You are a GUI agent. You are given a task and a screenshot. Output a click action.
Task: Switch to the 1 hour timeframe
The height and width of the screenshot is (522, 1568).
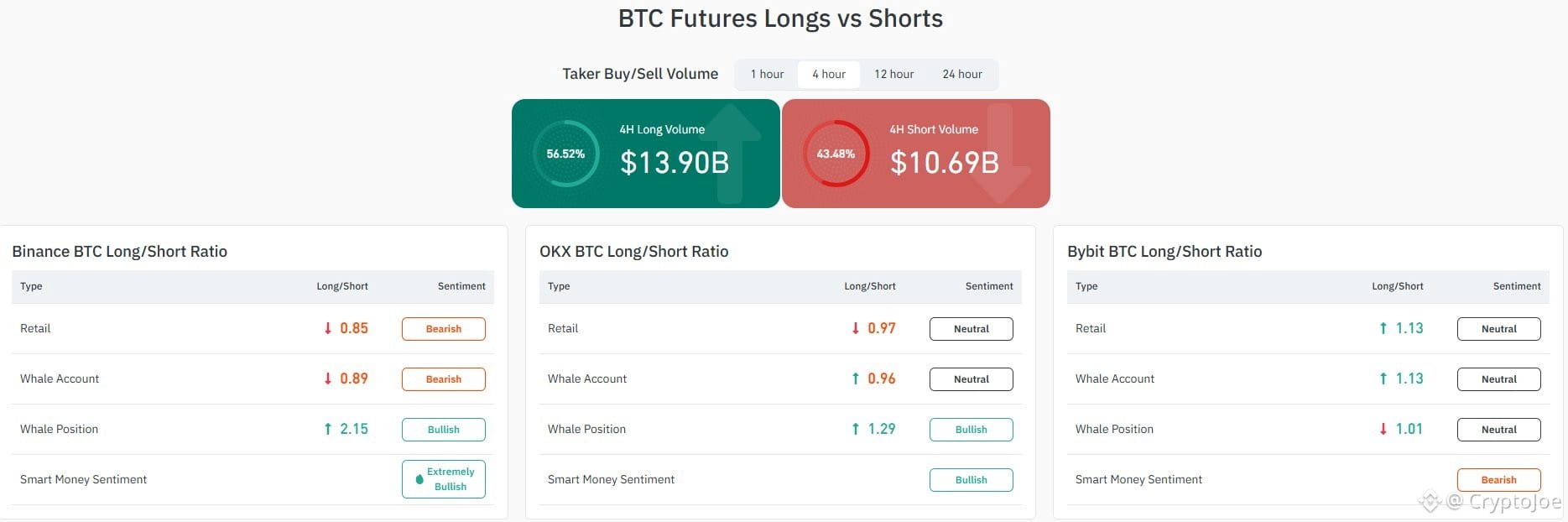767,75
